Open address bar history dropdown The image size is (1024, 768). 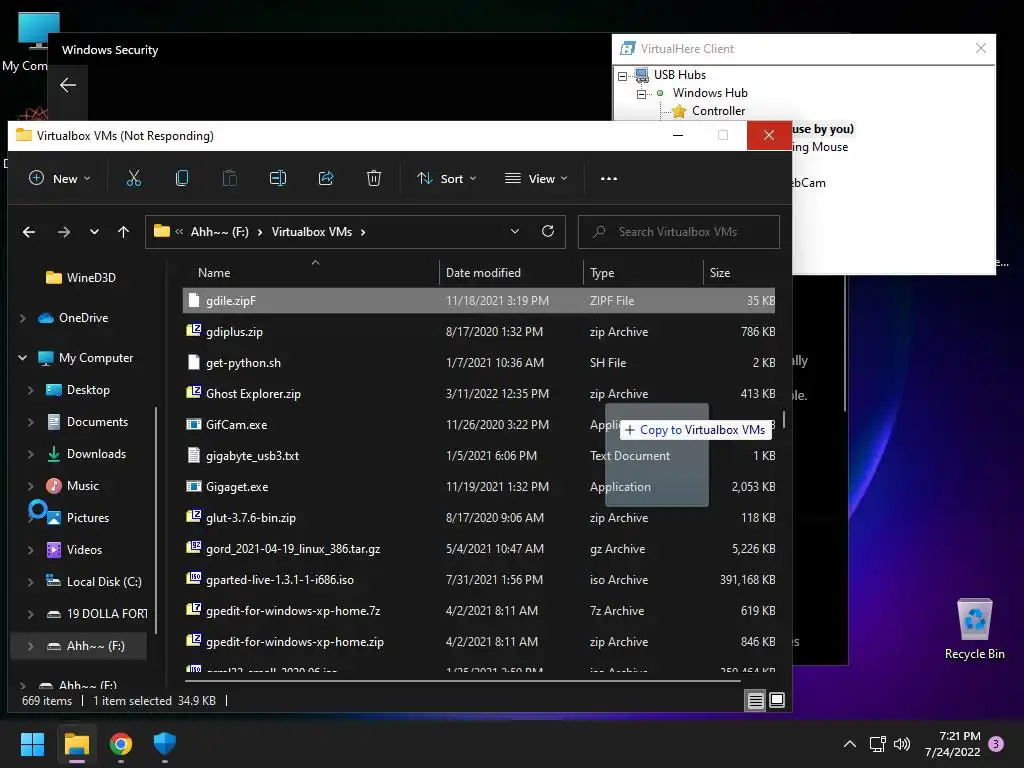click(515, 231)
